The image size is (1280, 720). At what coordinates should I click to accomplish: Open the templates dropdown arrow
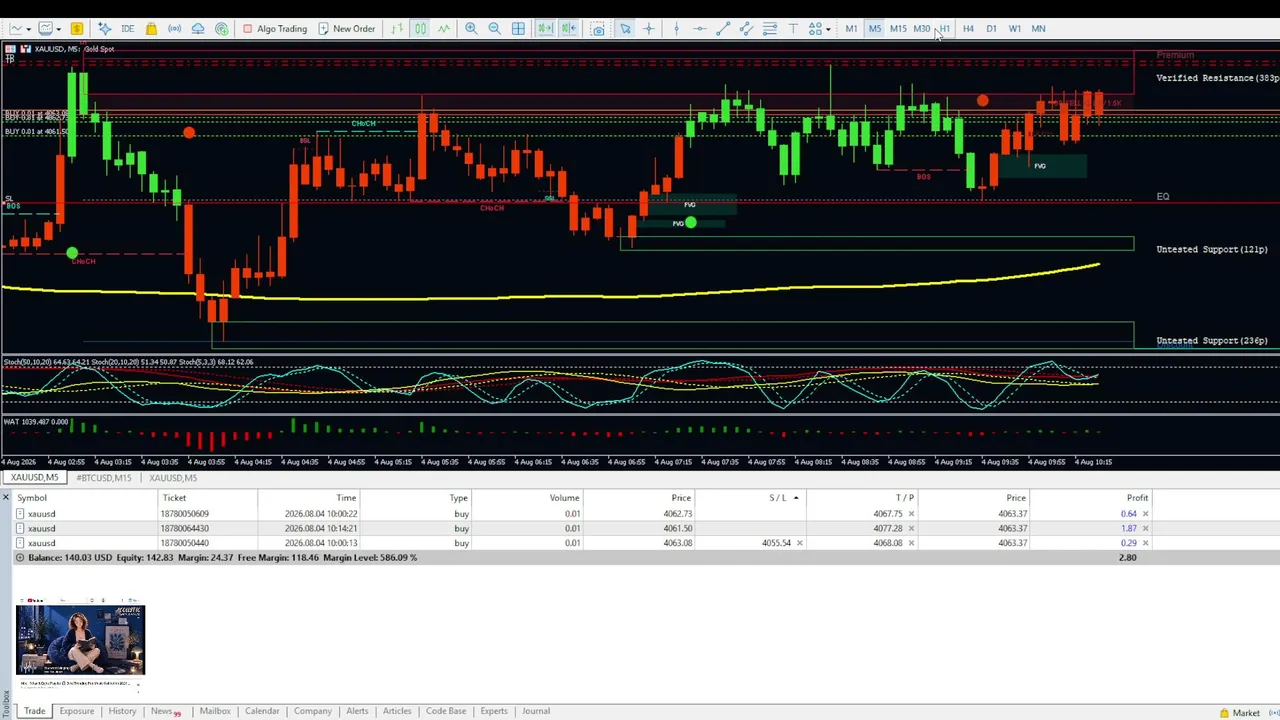pos(59,29)
